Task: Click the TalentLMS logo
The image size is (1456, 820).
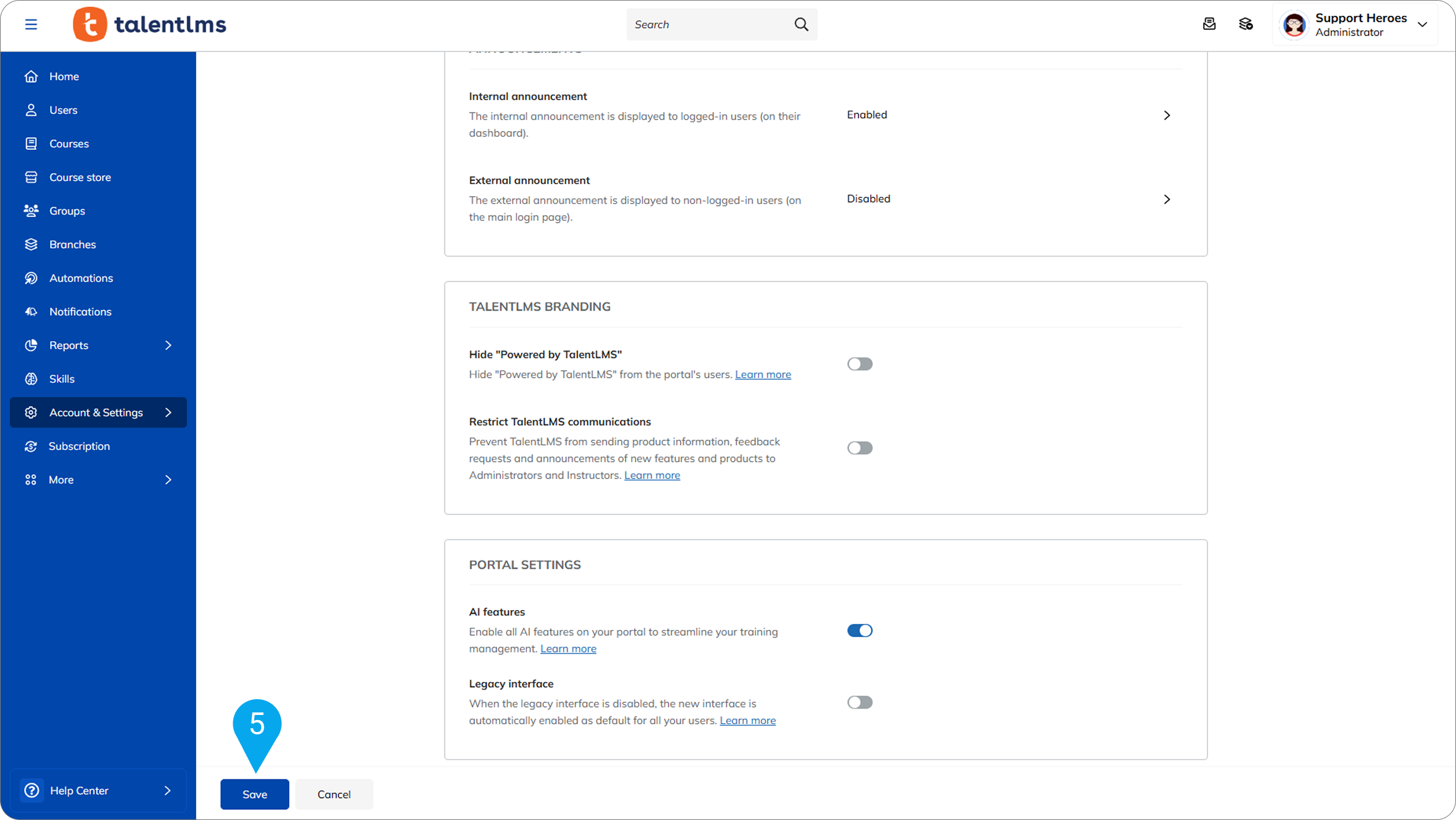Action: click(149, 24)
